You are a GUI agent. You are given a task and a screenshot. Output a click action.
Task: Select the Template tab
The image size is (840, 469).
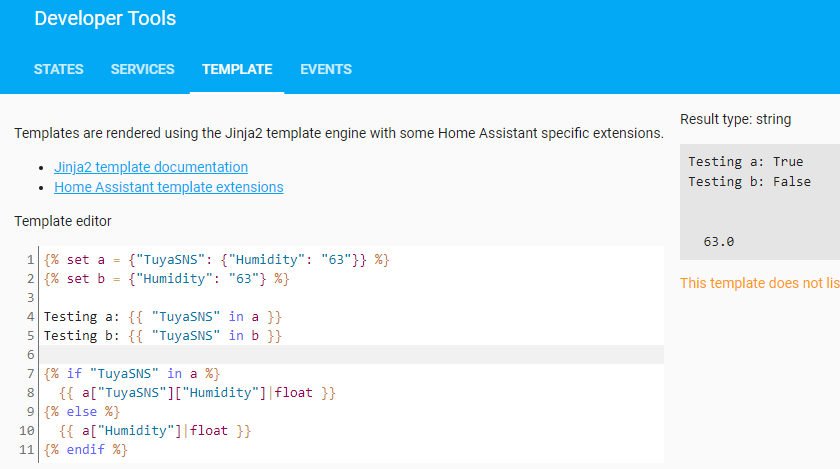pyautogui.click(x=237, y=69)
